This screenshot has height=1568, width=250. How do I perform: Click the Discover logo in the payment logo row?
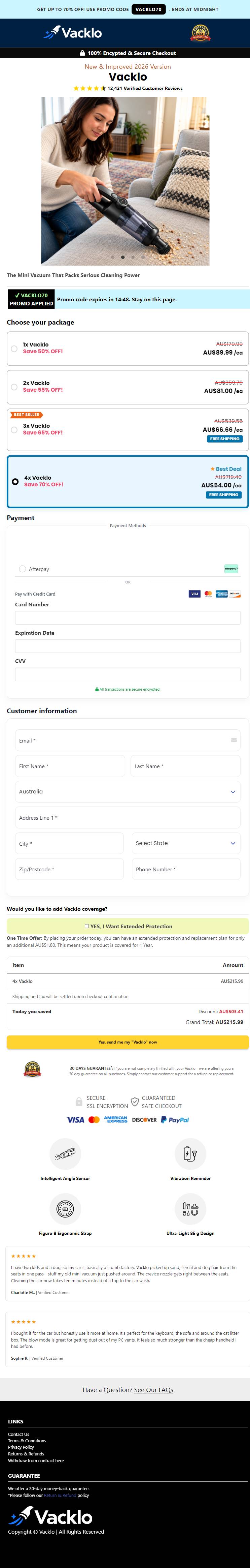[x=144, y=1119]
